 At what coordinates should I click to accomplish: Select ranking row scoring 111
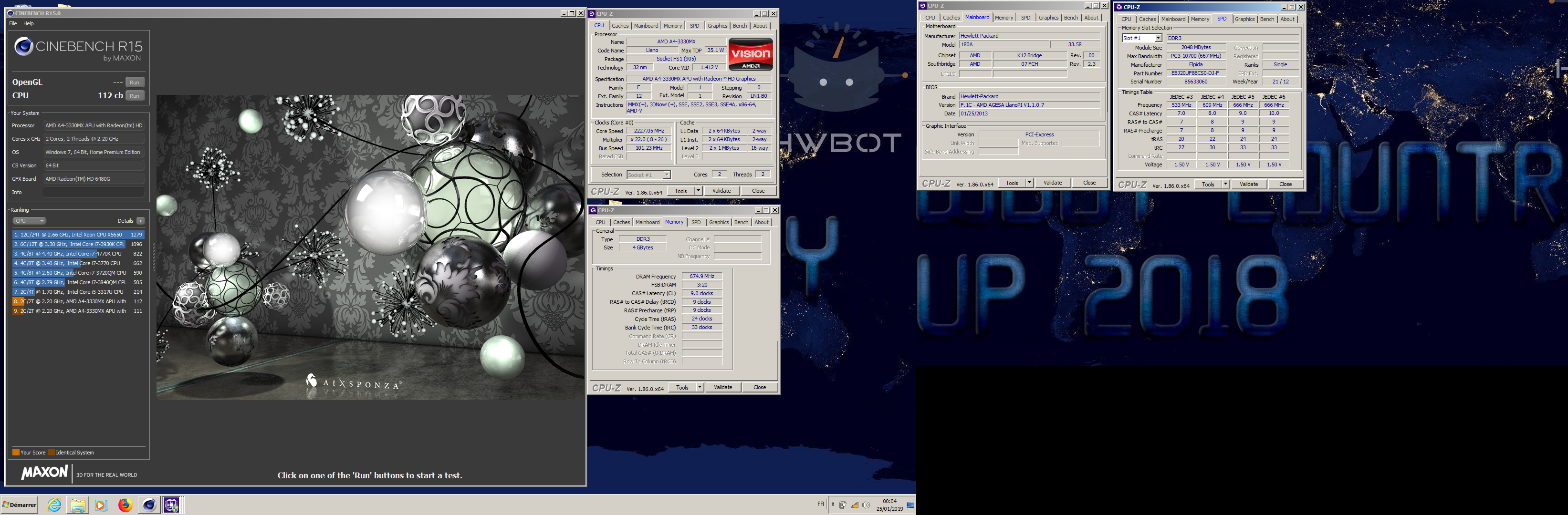point(78,311)
